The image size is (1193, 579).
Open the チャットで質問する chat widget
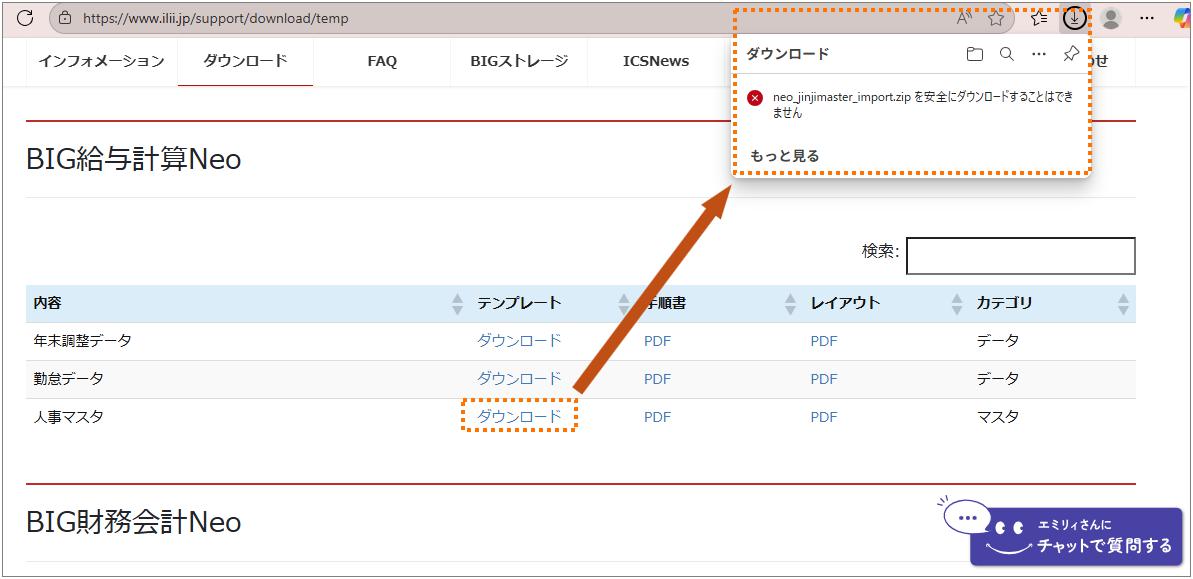[1075, 537]
